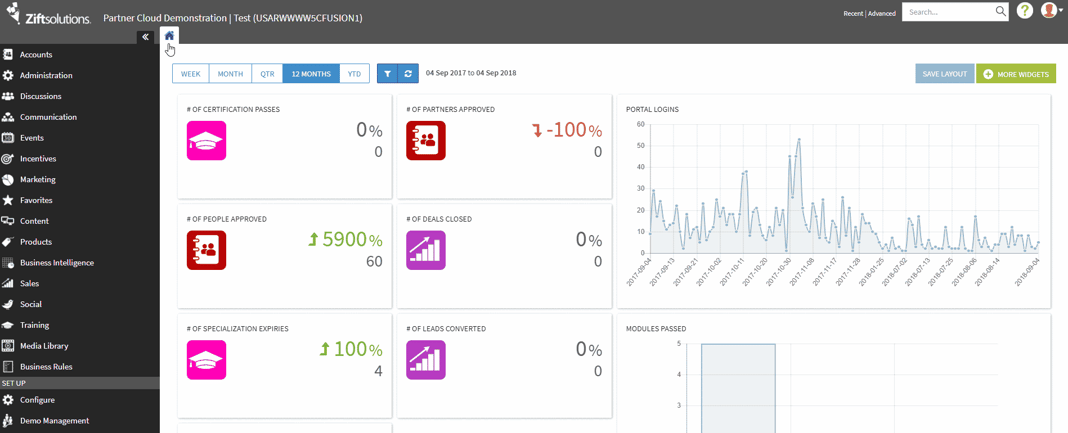Open the Business Intelligence menu

coord(56,263)
